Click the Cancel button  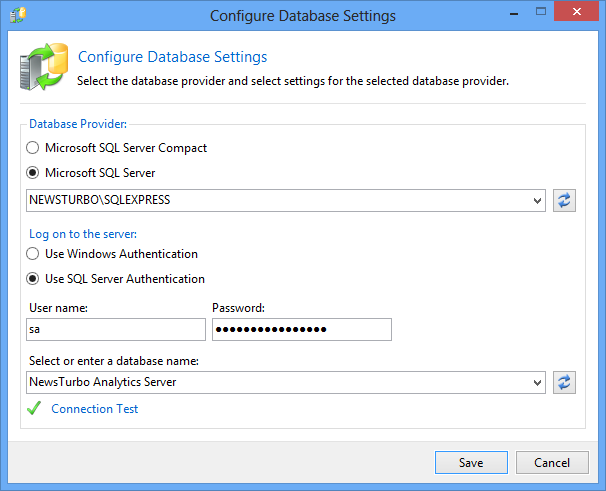(553, 463)
